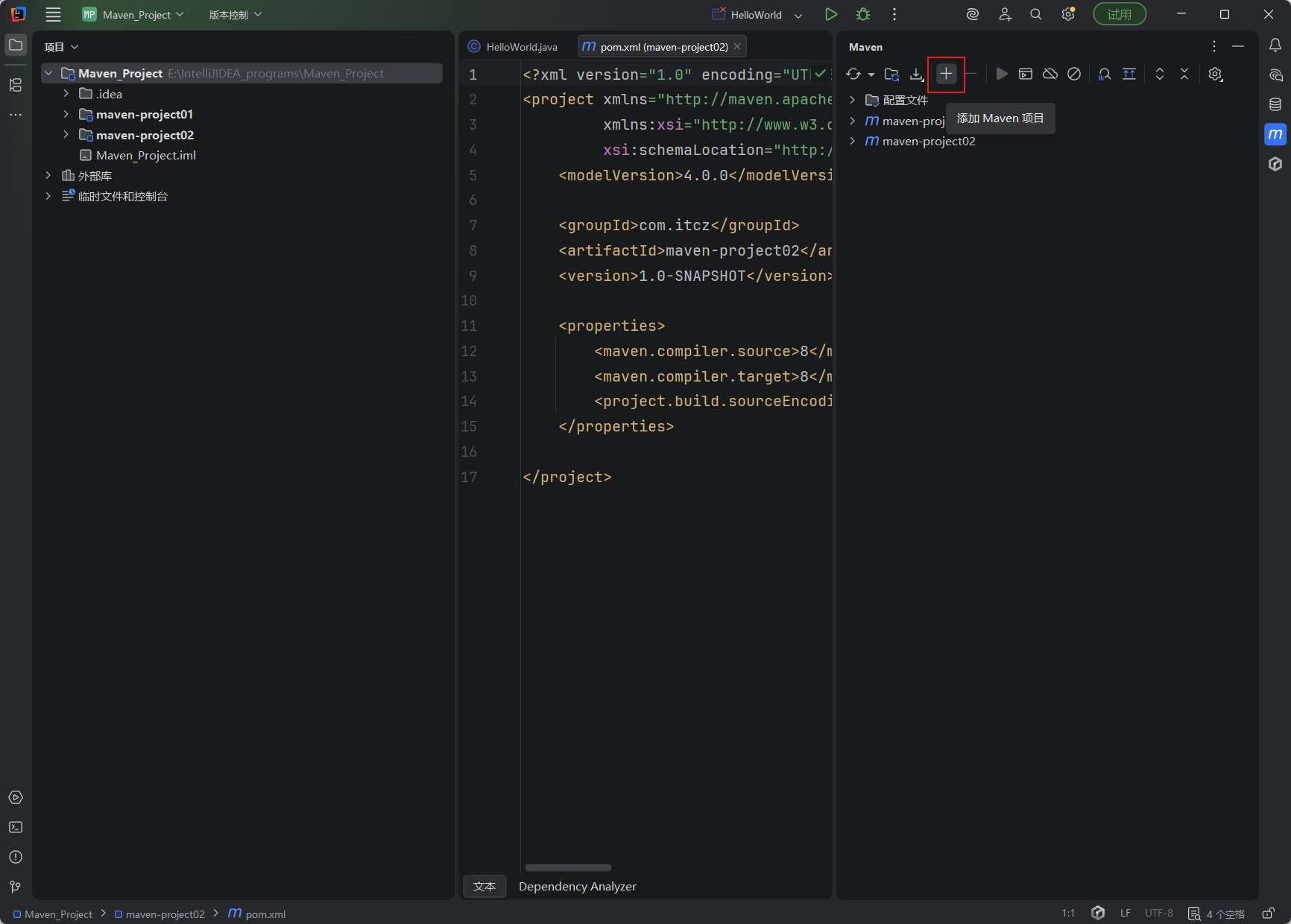1291x924 pixels.
Task: Open Notifications bell on right sidebar
Action: pos(1275,45)
